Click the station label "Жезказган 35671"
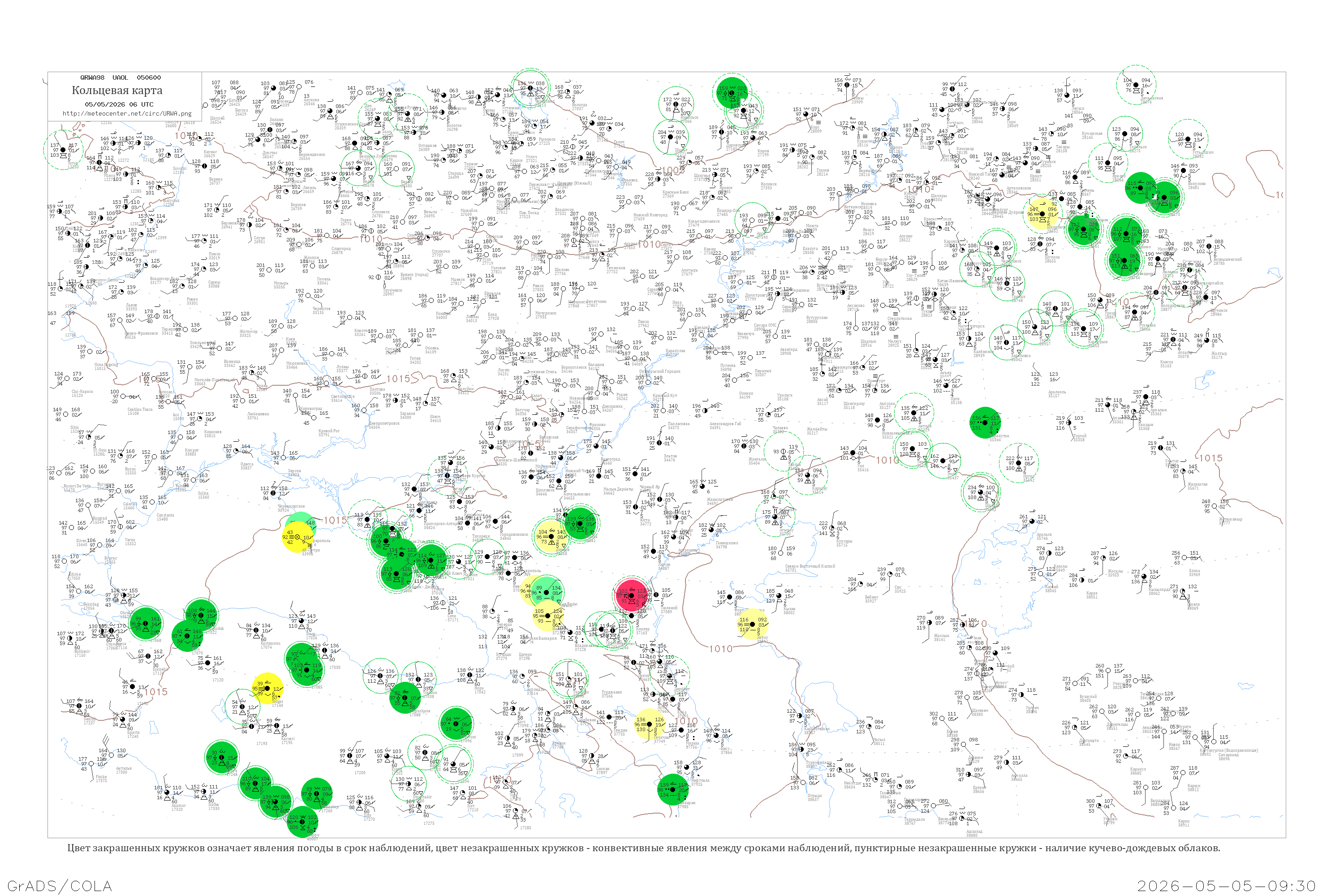The image size is (1344, 896). pos(1197,486)
